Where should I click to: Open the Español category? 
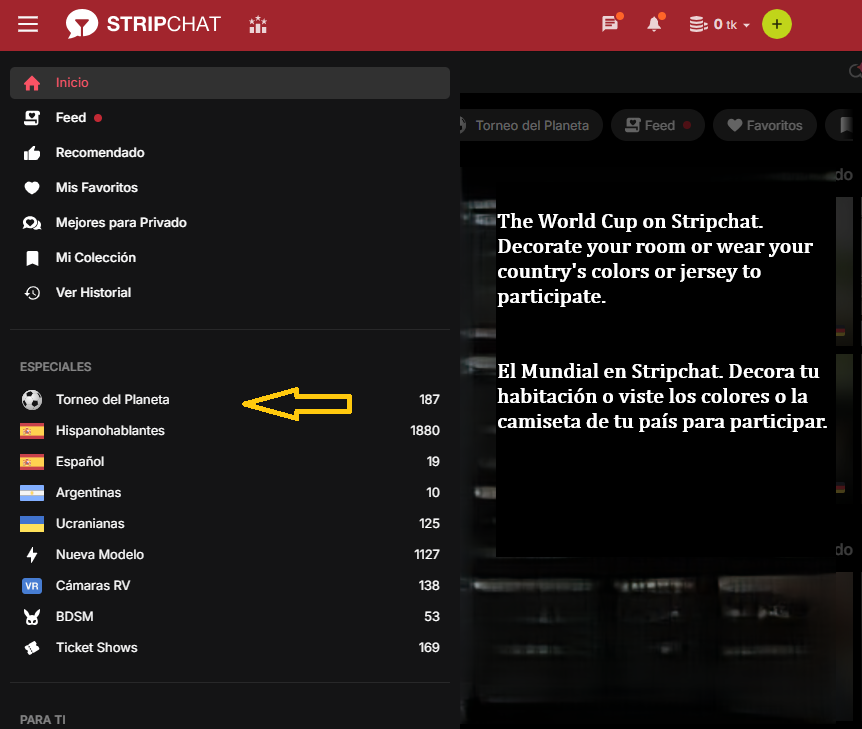(230, 462)
